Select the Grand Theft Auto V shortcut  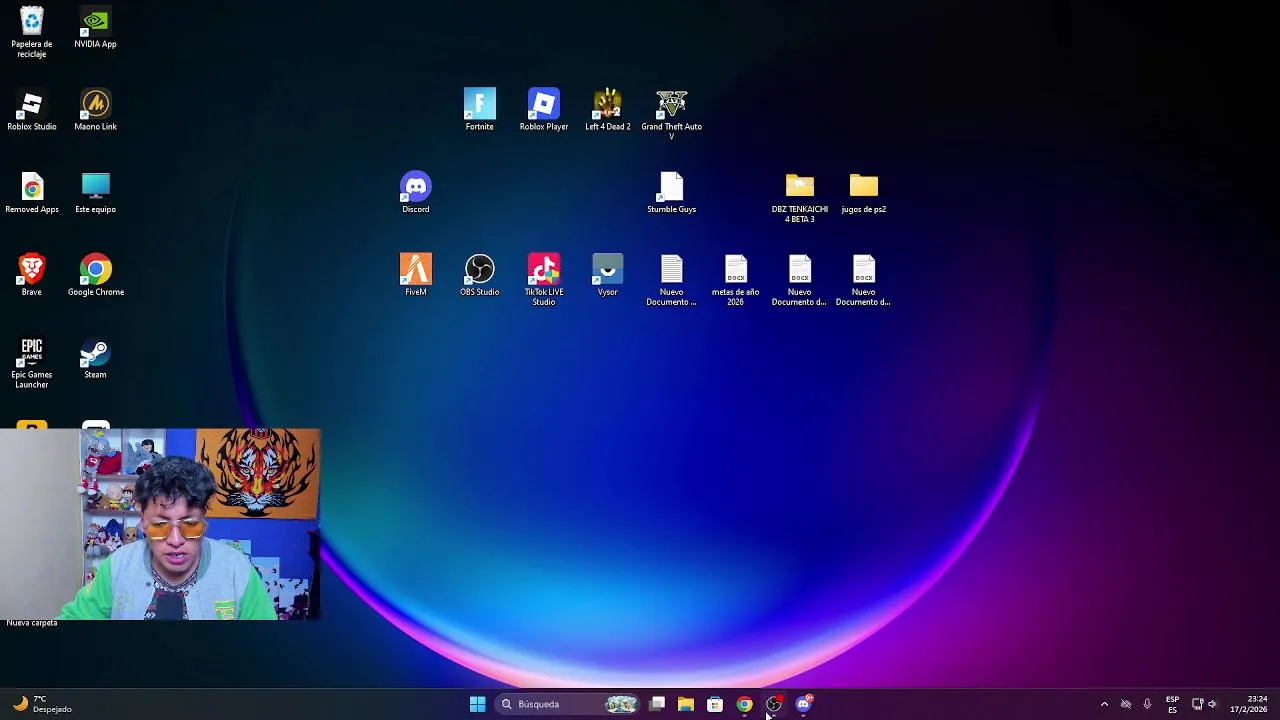point(671,114)
